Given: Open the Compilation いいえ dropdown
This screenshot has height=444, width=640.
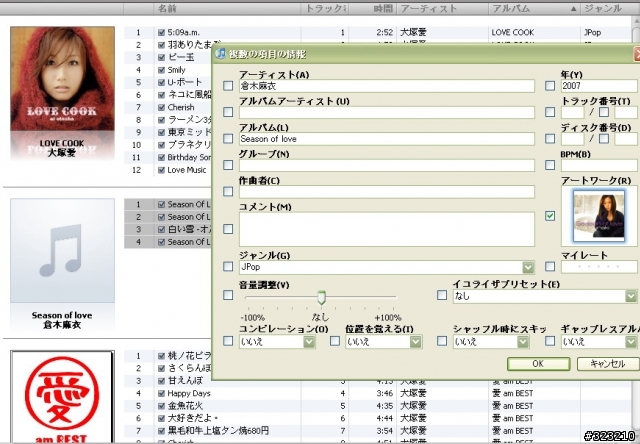Looking at the screenshot, I should (x=309, y=342).
